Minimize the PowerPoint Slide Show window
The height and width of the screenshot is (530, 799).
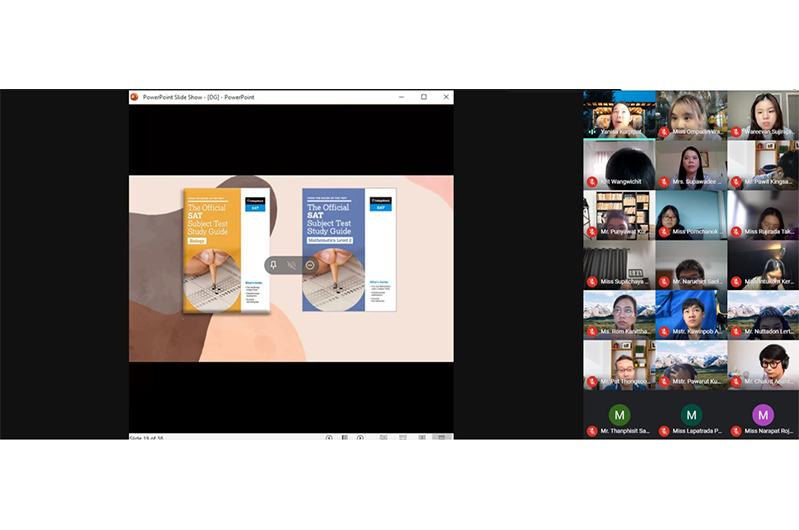pyautogui.click(x=402, y=97)
